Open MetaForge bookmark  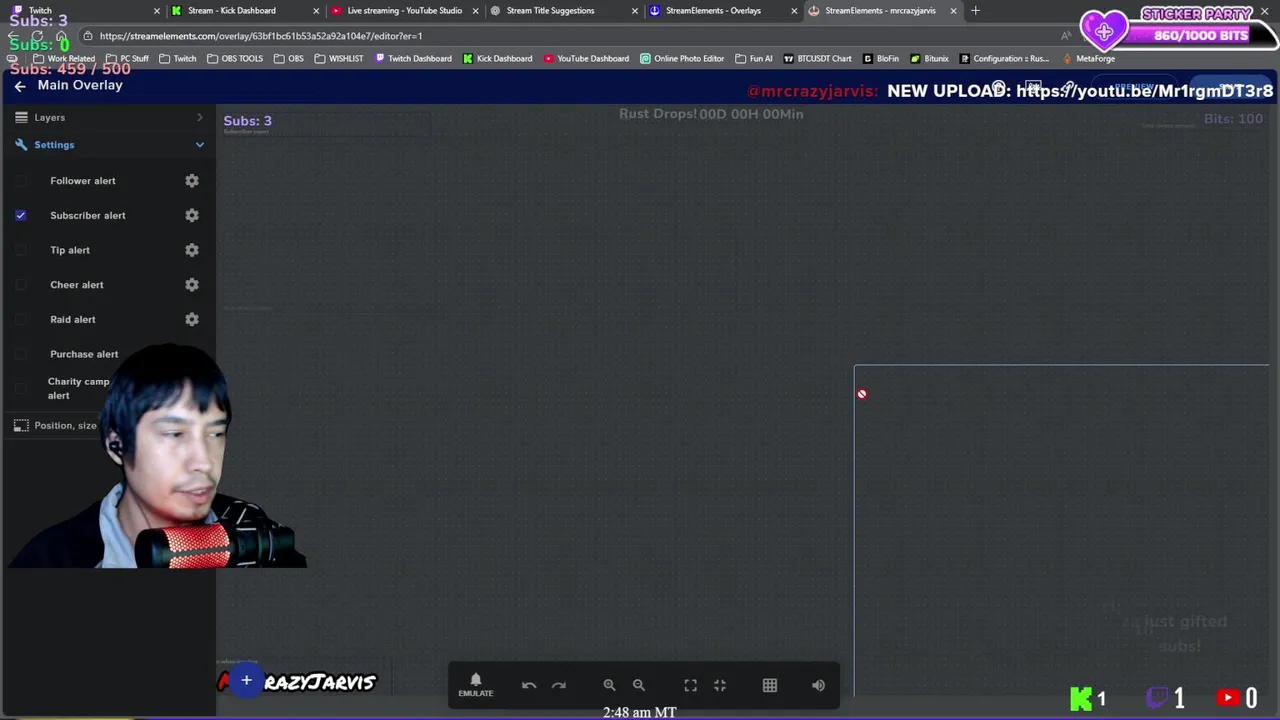click(x=1089, y=58)
